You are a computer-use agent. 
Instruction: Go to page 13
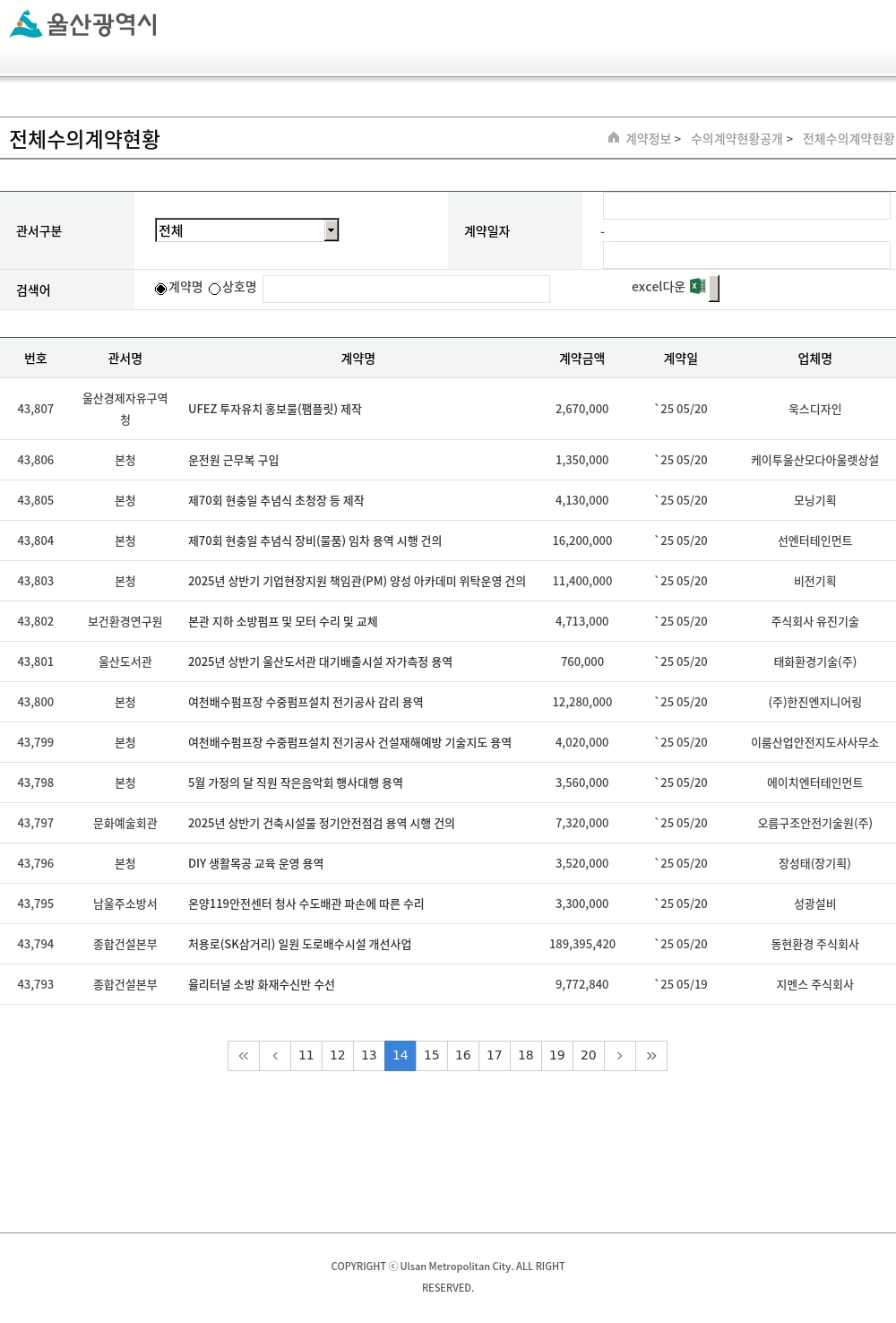click(x=369, y=1056)
